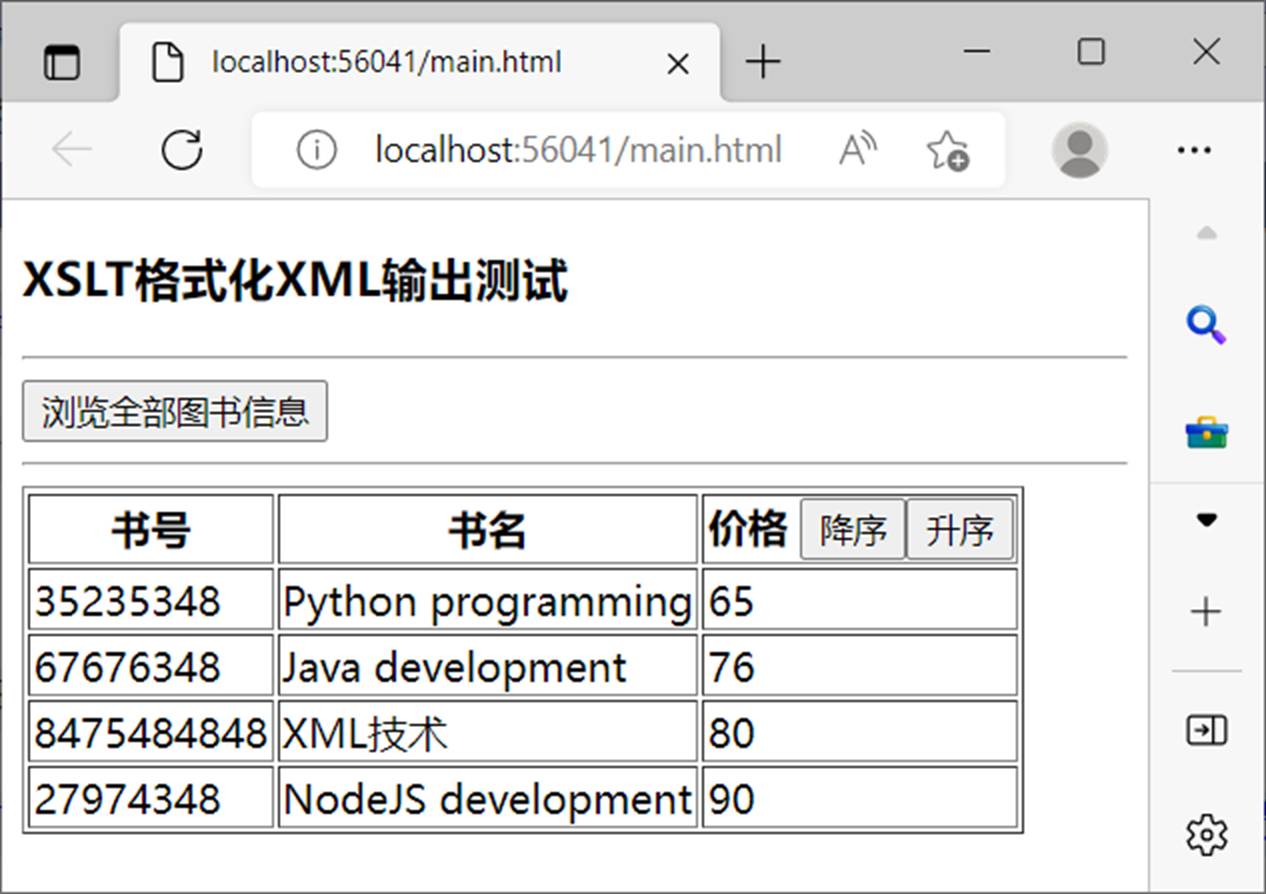The image size is (1266, 894).
Task: Minimize the browser window
Action: tap(977, 51)
